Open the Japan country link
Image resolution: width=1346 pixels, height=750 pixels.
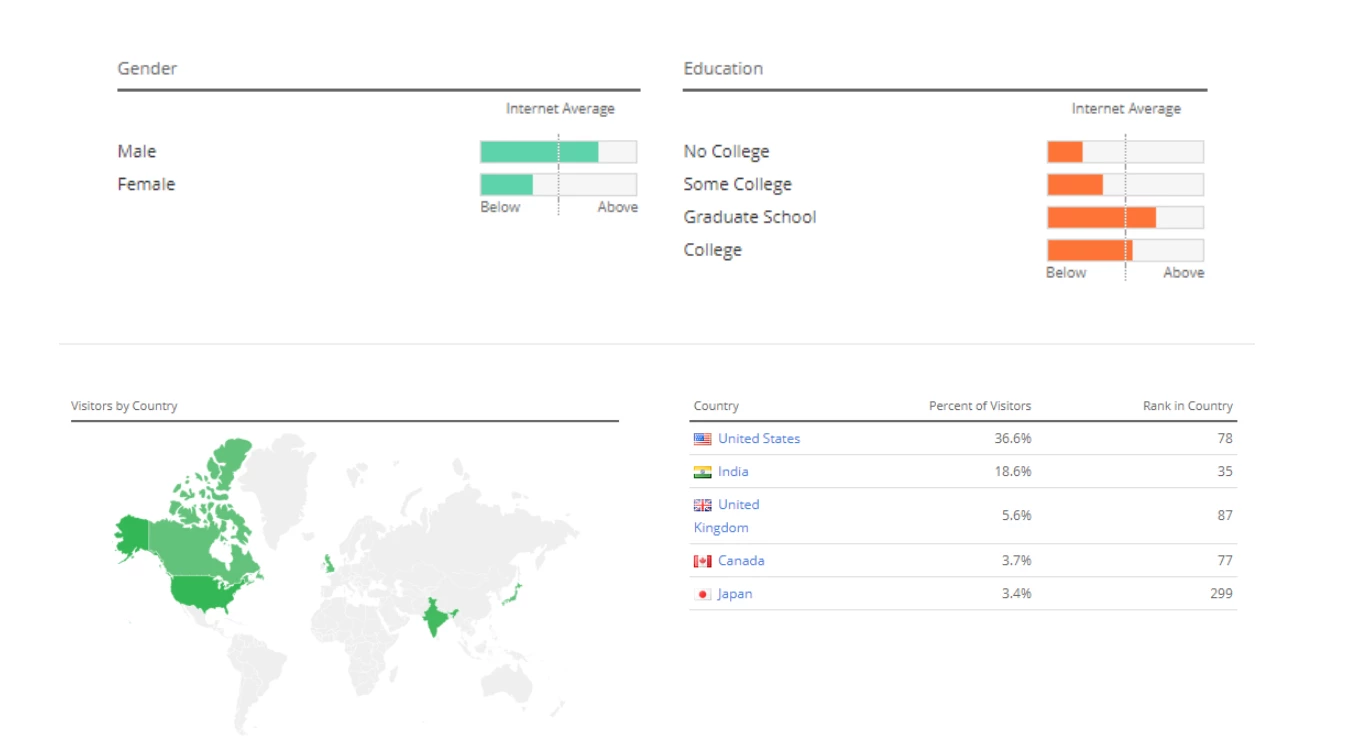tap(734, 594)
